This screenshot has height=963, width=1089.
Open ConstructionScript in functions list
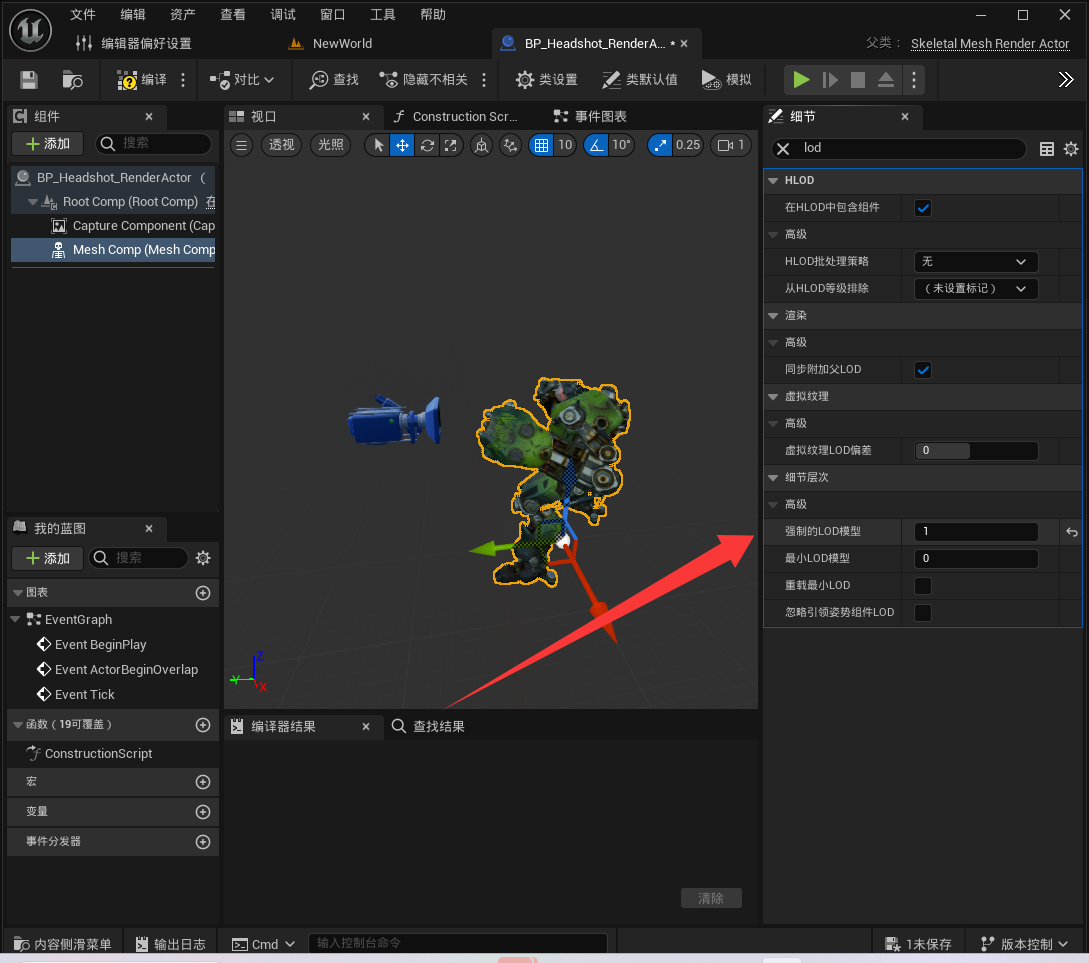click(x=89, y=754)
